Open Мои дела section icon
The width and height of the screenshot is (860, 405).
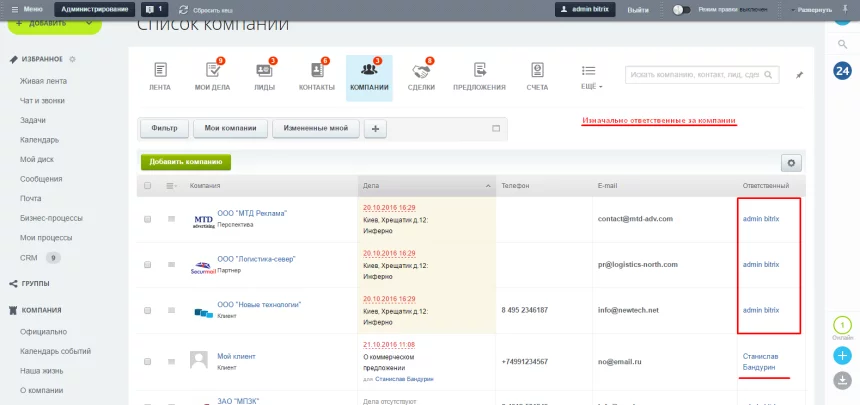coord(211,71)
